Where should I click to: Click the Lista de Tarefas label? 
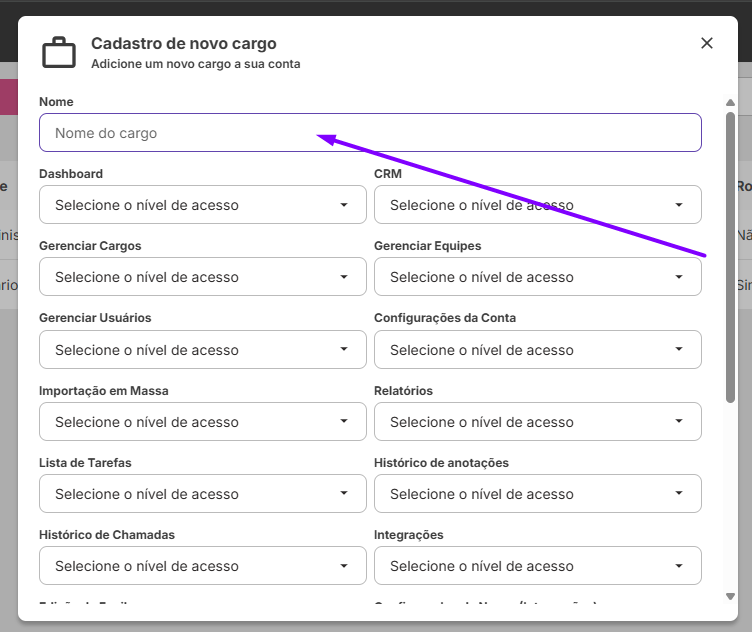coord(85,463)
